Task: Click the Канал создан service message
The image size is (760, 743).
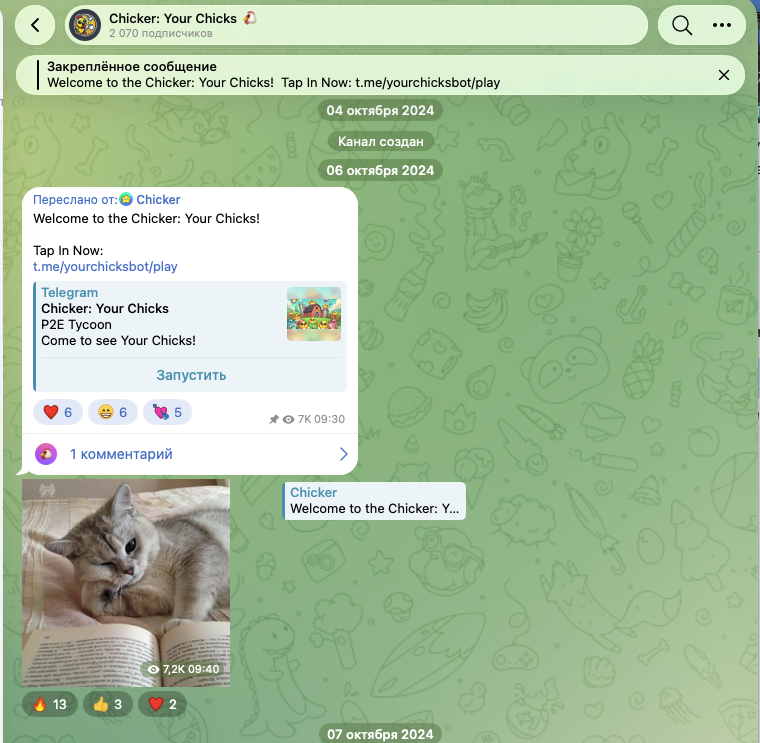Action: pyautogui.click(x=380, y=142)
